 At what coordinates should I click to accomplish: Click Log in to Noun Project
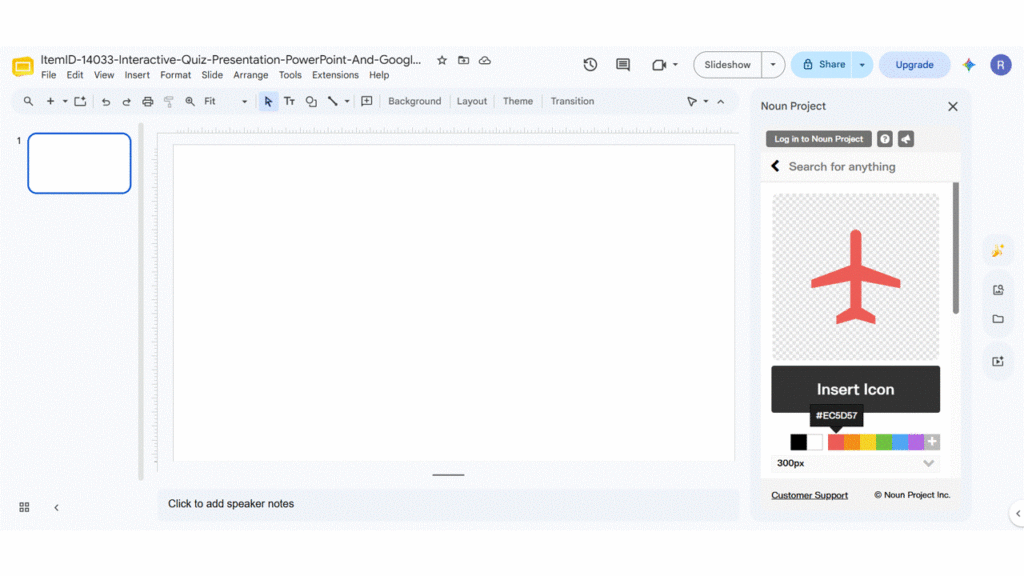(818, 138)
